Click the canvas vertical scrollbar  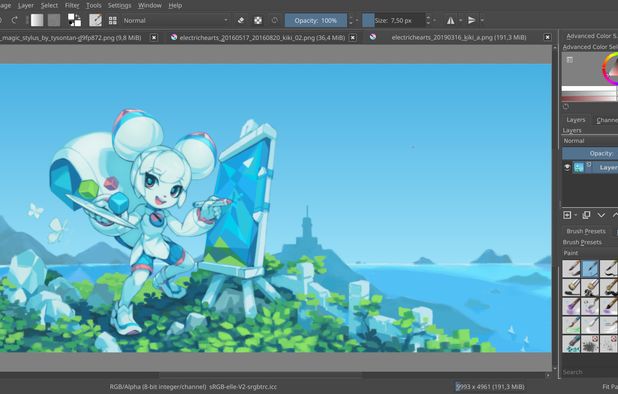555,207
